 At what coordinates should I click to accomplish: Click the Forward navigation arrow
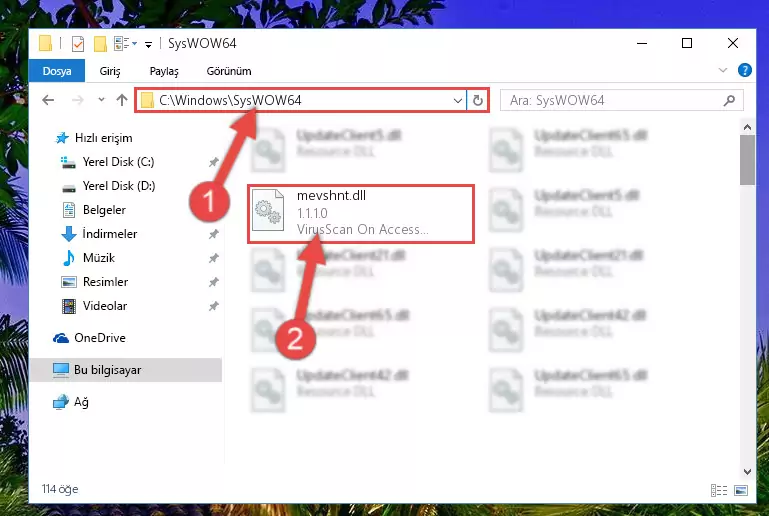tap(77, 100)
